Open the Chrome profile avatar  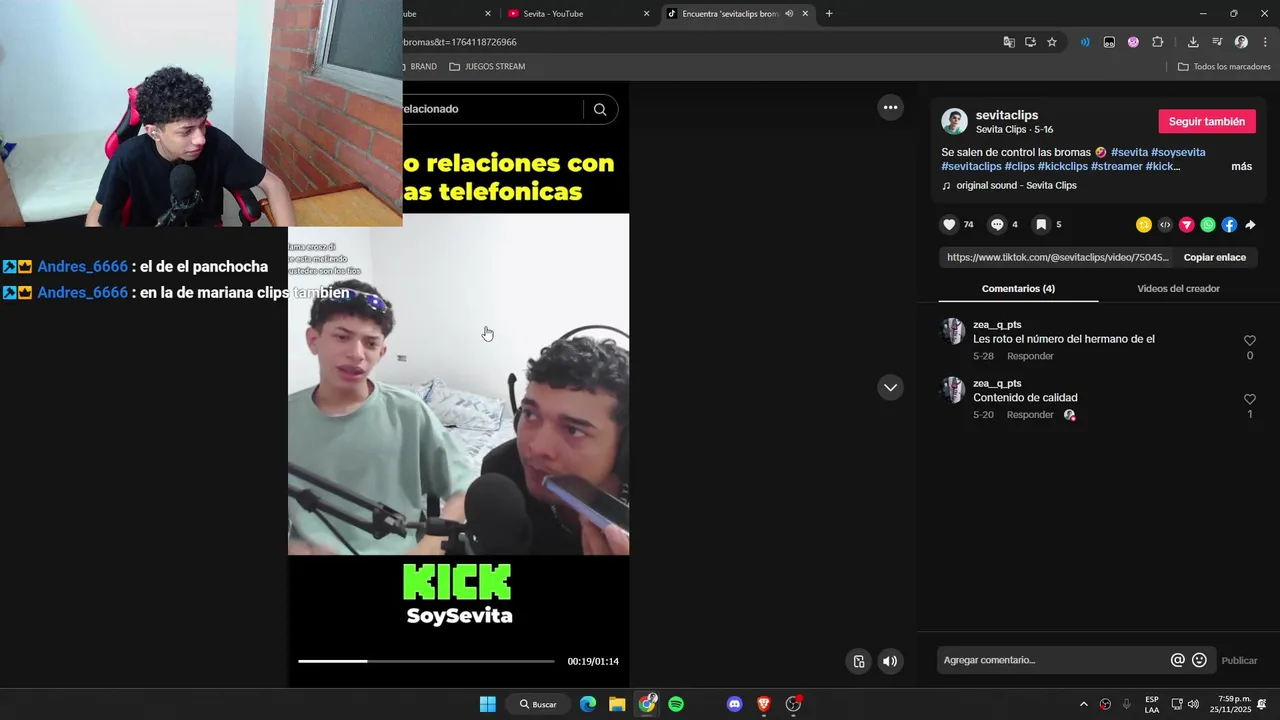pyautogui.click(x=1241, y=42)
